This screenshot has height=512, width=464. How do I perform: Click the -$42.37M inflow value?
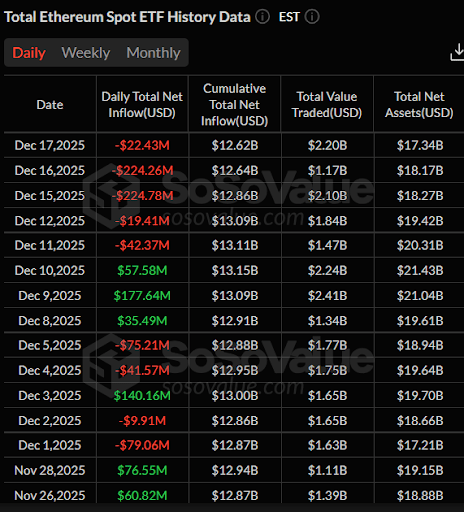point(142,245)
